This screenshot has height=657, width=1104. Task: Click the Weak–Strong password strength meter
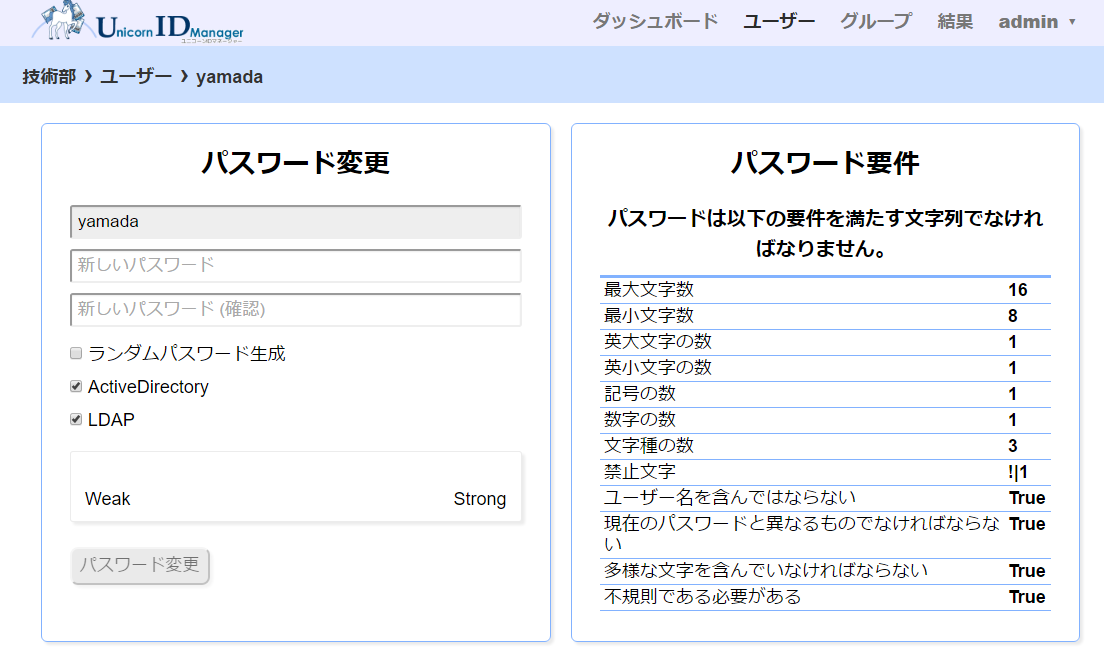click(296, 487)
